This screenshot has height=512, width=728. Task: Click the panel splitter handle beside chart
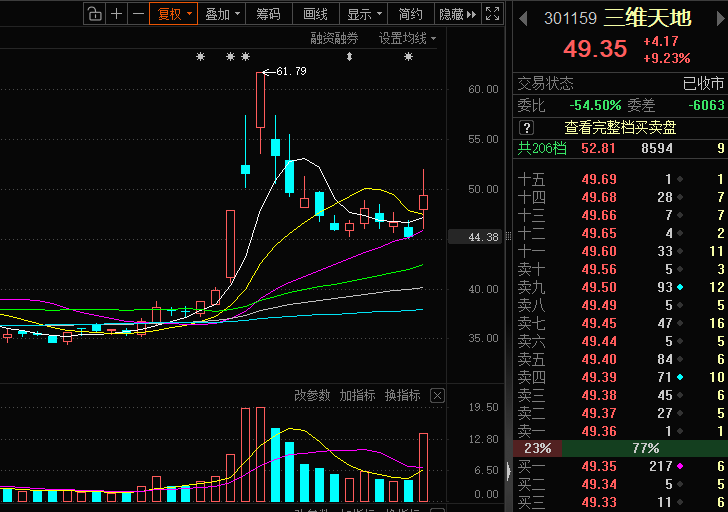pos(508,237)
